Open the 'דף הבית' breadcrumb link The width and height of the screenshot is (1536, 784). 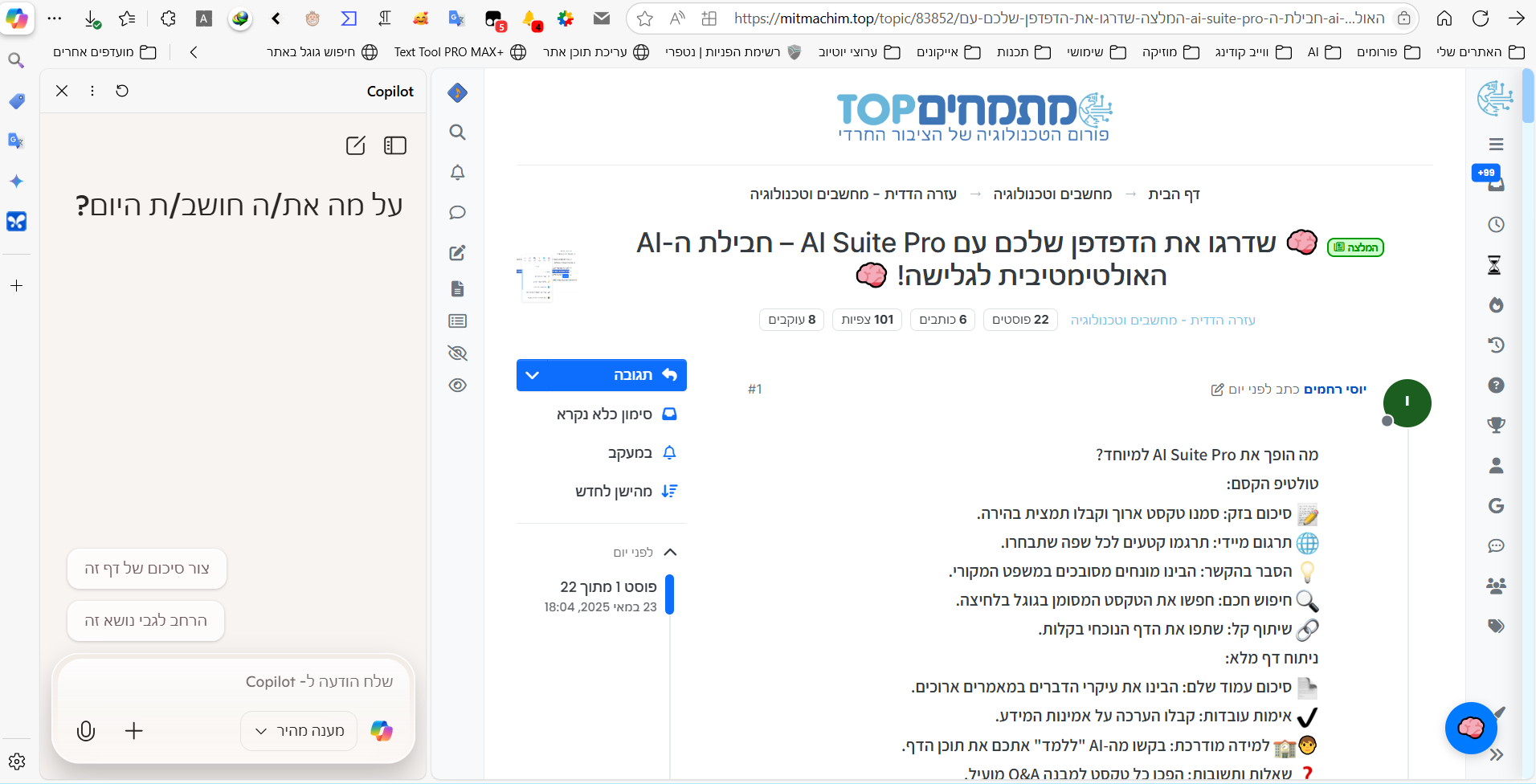click(1174, 194)
